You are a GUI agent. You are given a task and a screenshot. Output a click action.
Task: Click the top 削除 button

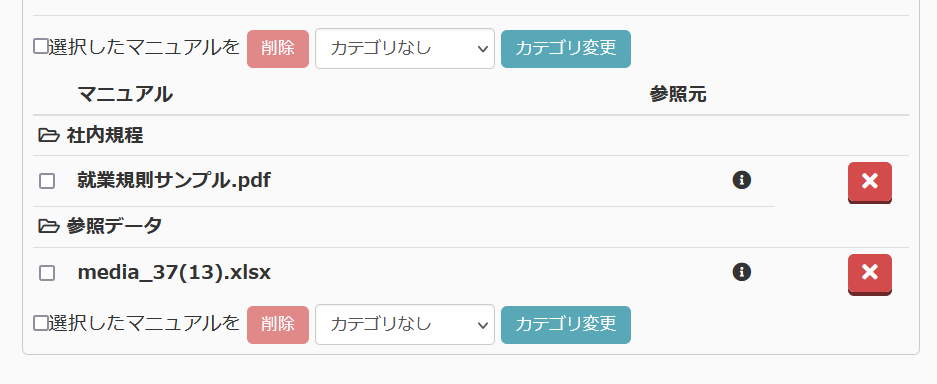coord(278,49)
